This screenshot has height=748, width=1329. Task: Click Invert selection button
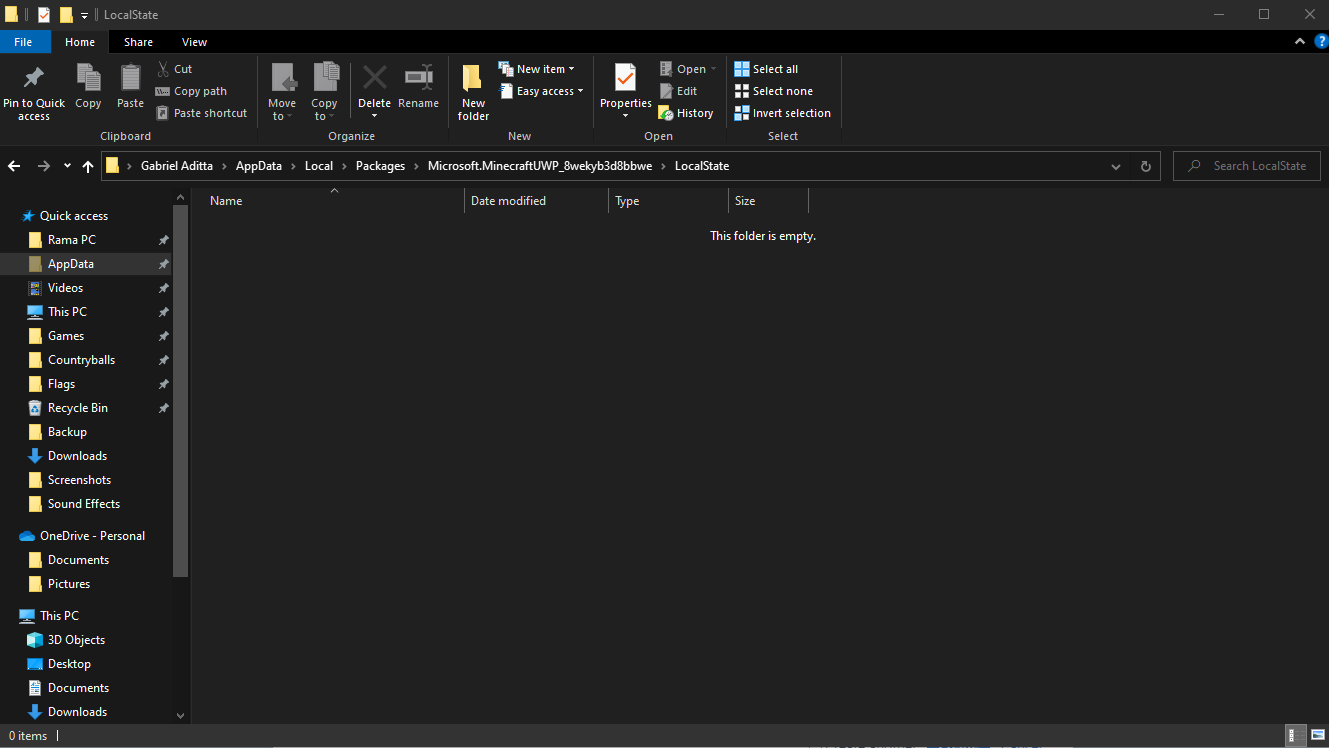click(x=782, y=113)
